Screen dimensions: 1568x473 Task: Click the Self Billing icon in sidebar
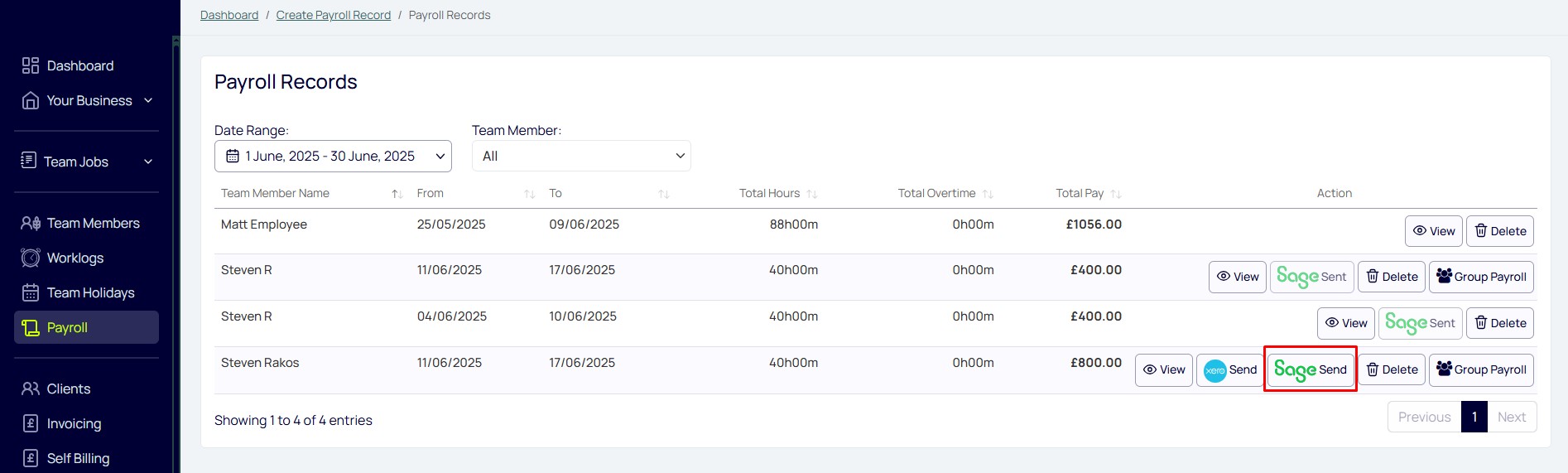(31, 458)
